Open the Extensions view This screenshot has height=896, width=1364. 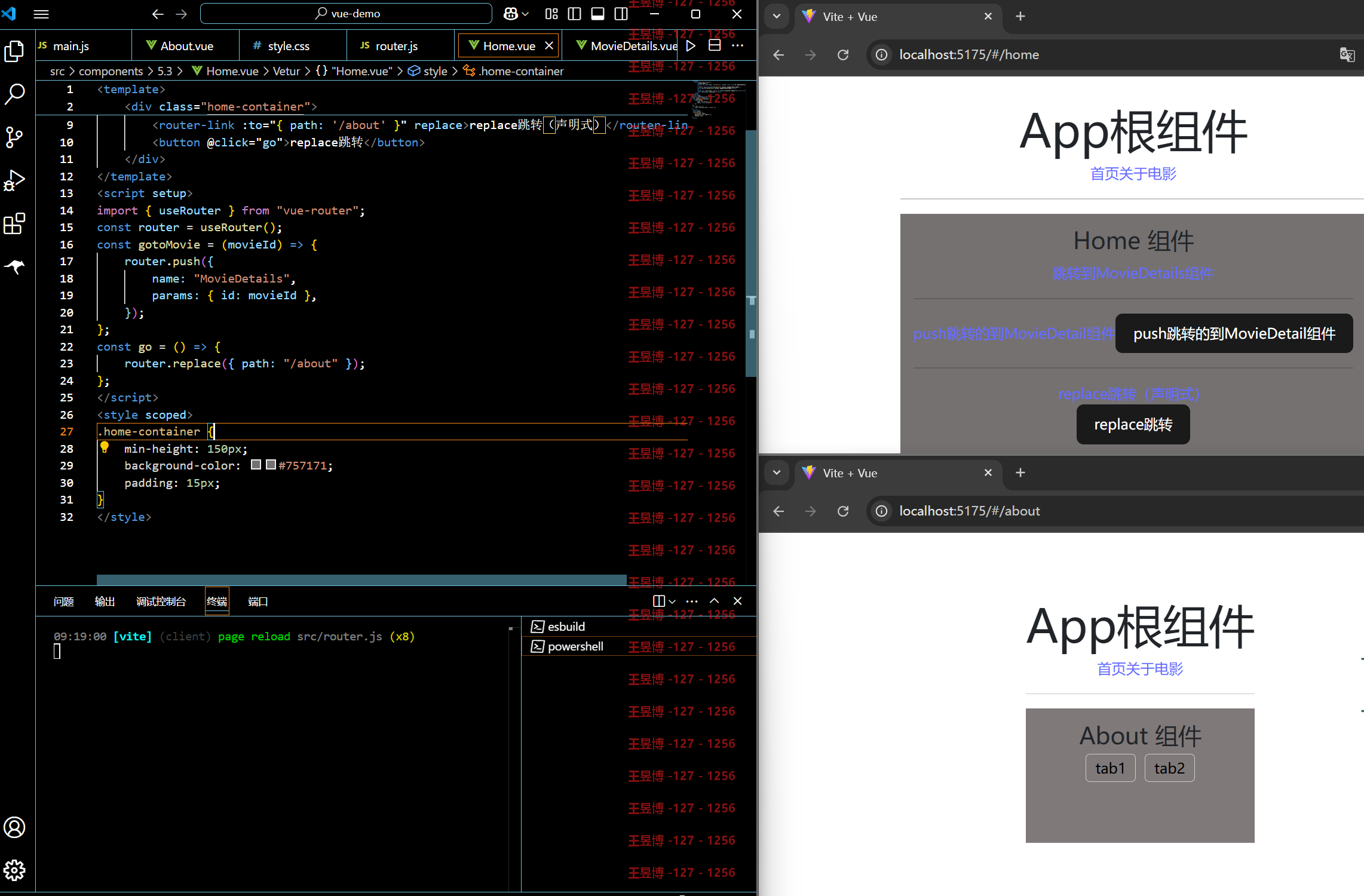tap(14, 224)
